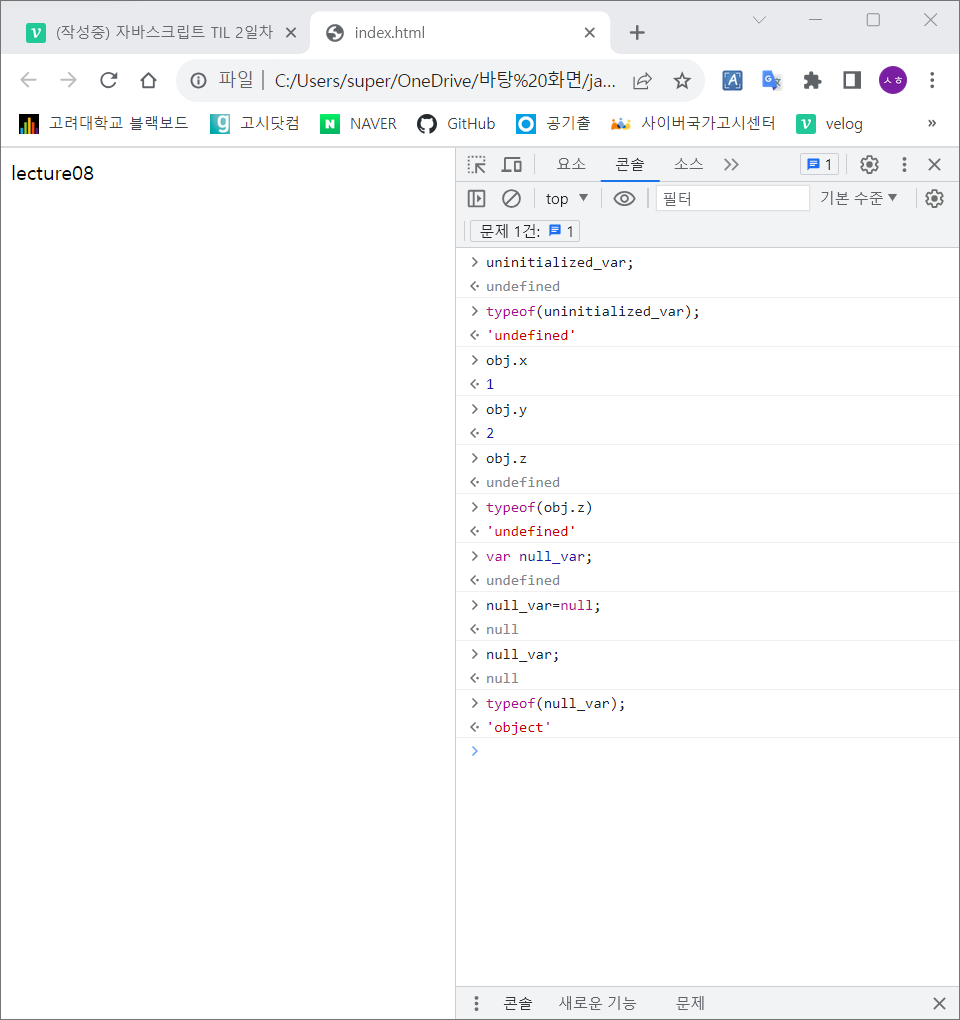This screenshot has height=1020, width=960.
Task: Open the '기본 수준' log level dropdown
Action: [x=859, y=198]
